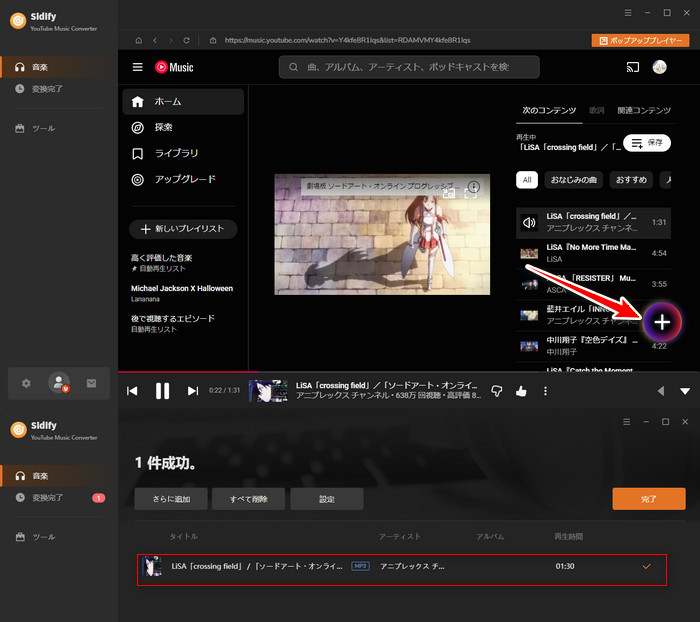
Task: Click the left triangle icon in player bar
Action: (661, 391)
